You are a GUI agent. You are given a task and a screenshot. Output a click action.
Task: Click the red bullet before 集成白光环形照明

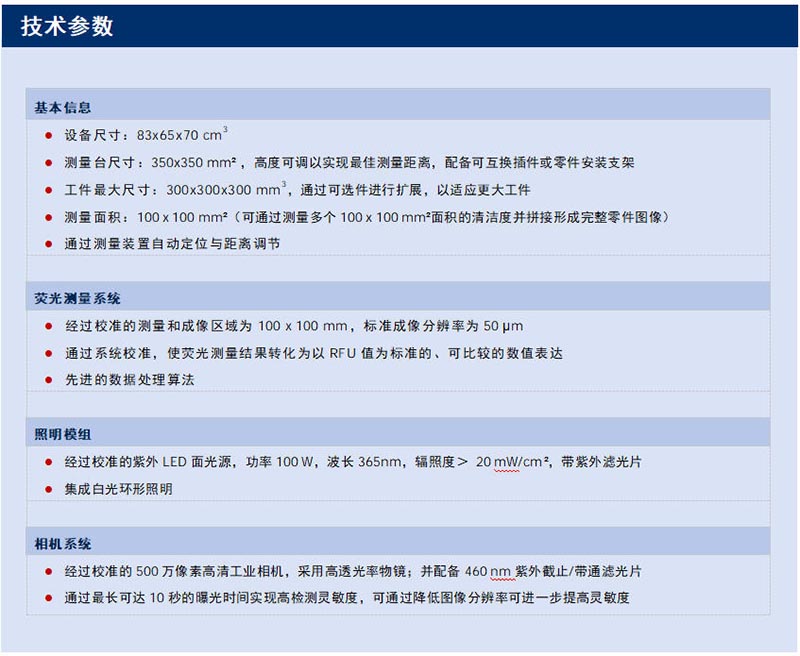click(x=48, y=490)
